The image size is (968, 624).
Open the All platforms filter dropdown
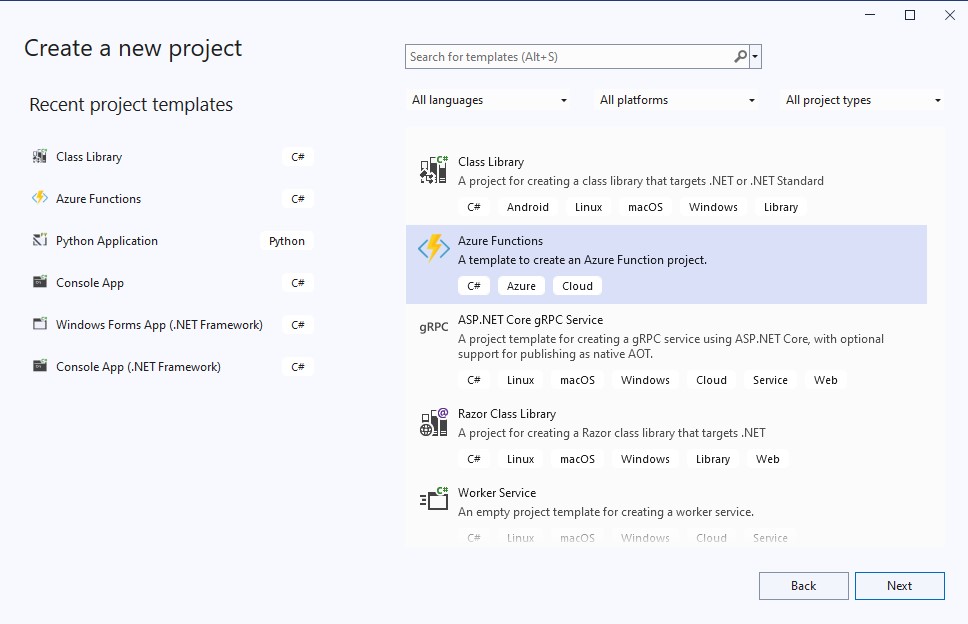tap(677, 100)
